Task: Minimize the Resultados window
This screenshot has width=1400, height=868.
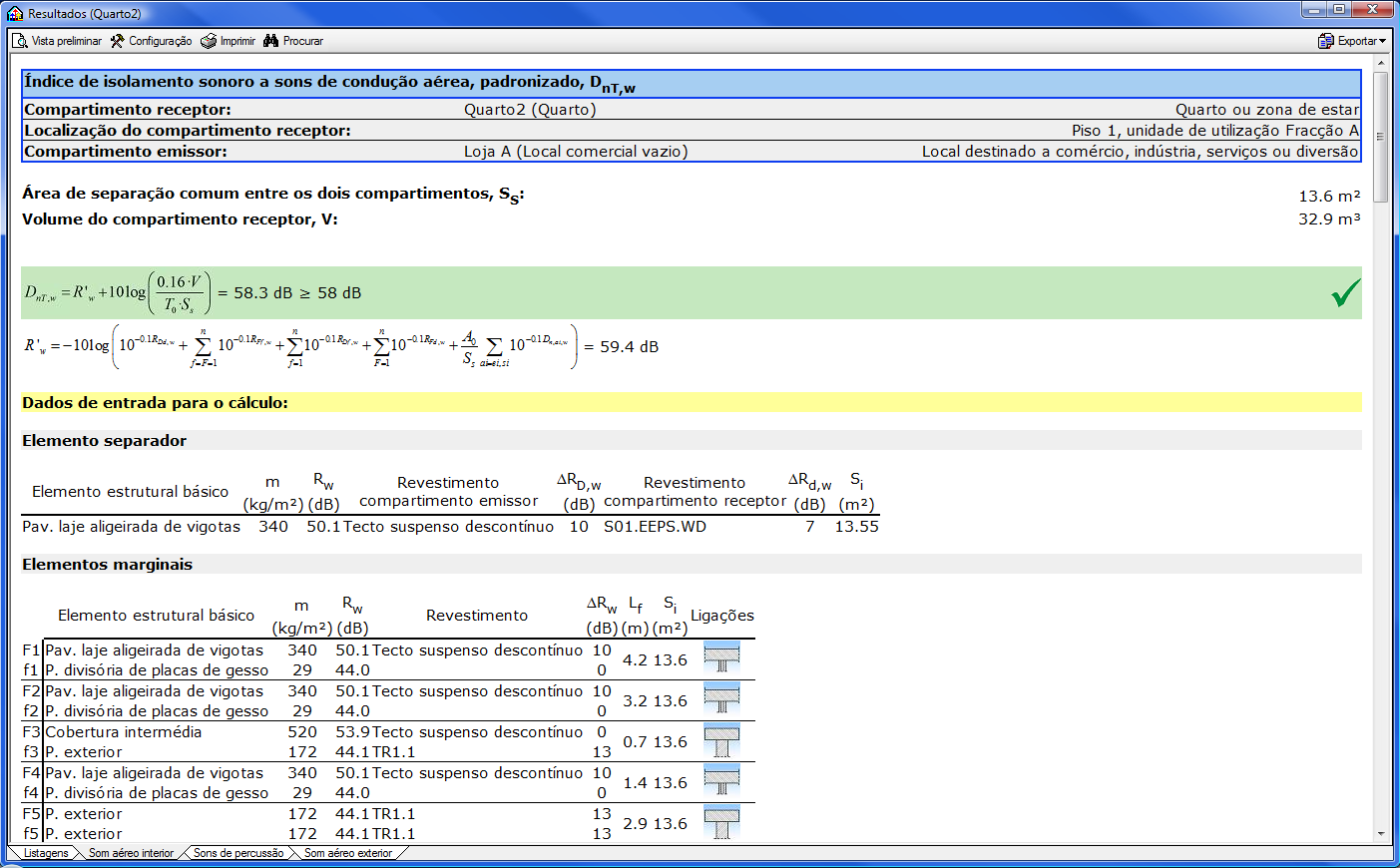Action: tap(1313, 10)
